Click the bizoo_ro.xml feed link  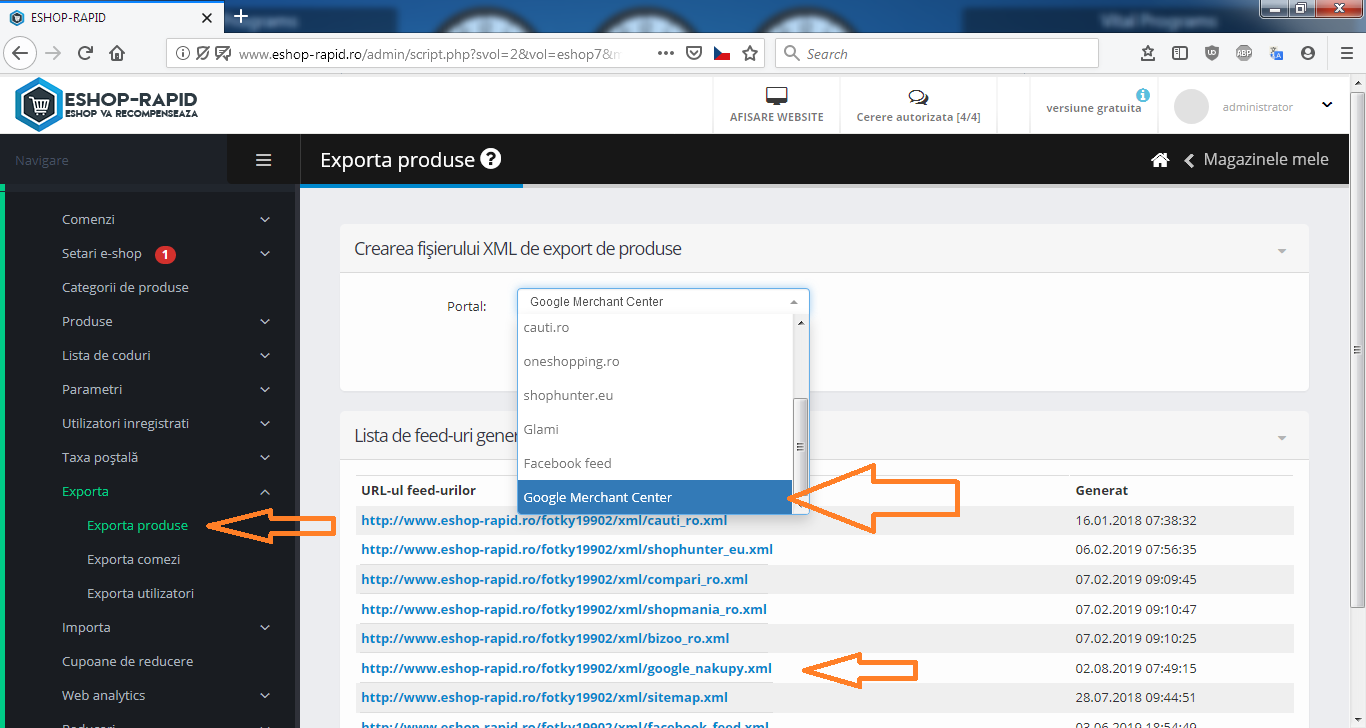545,638
